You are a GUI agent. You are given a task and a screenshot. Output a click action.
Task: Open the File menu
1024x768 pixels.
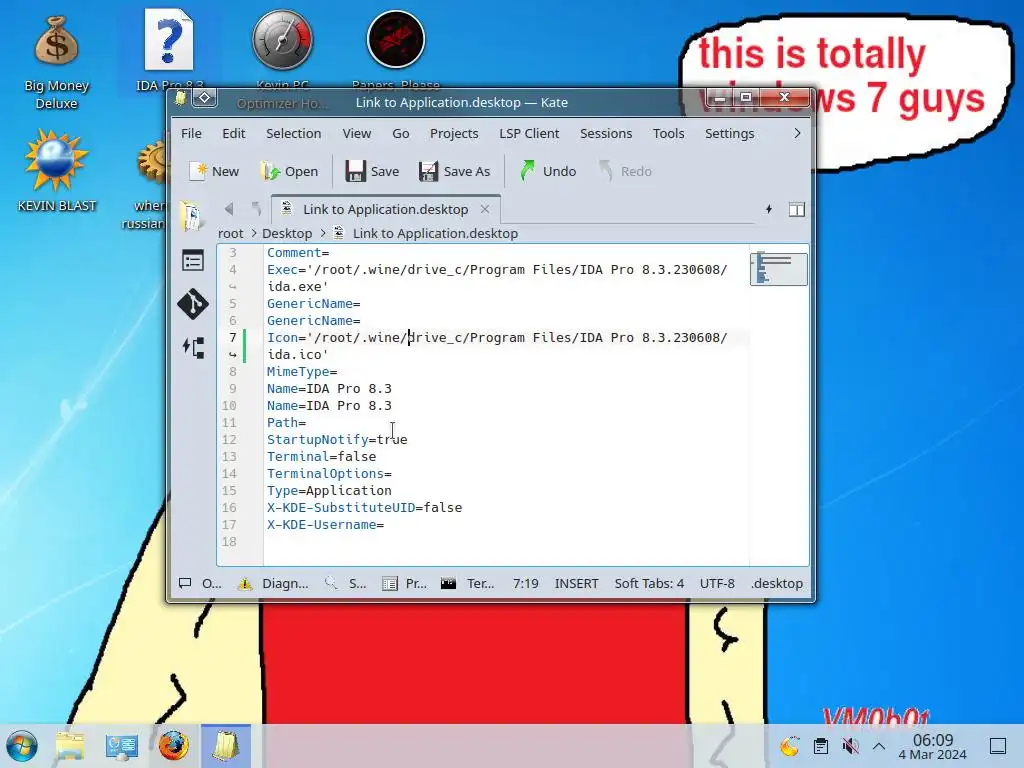(191, 133)
